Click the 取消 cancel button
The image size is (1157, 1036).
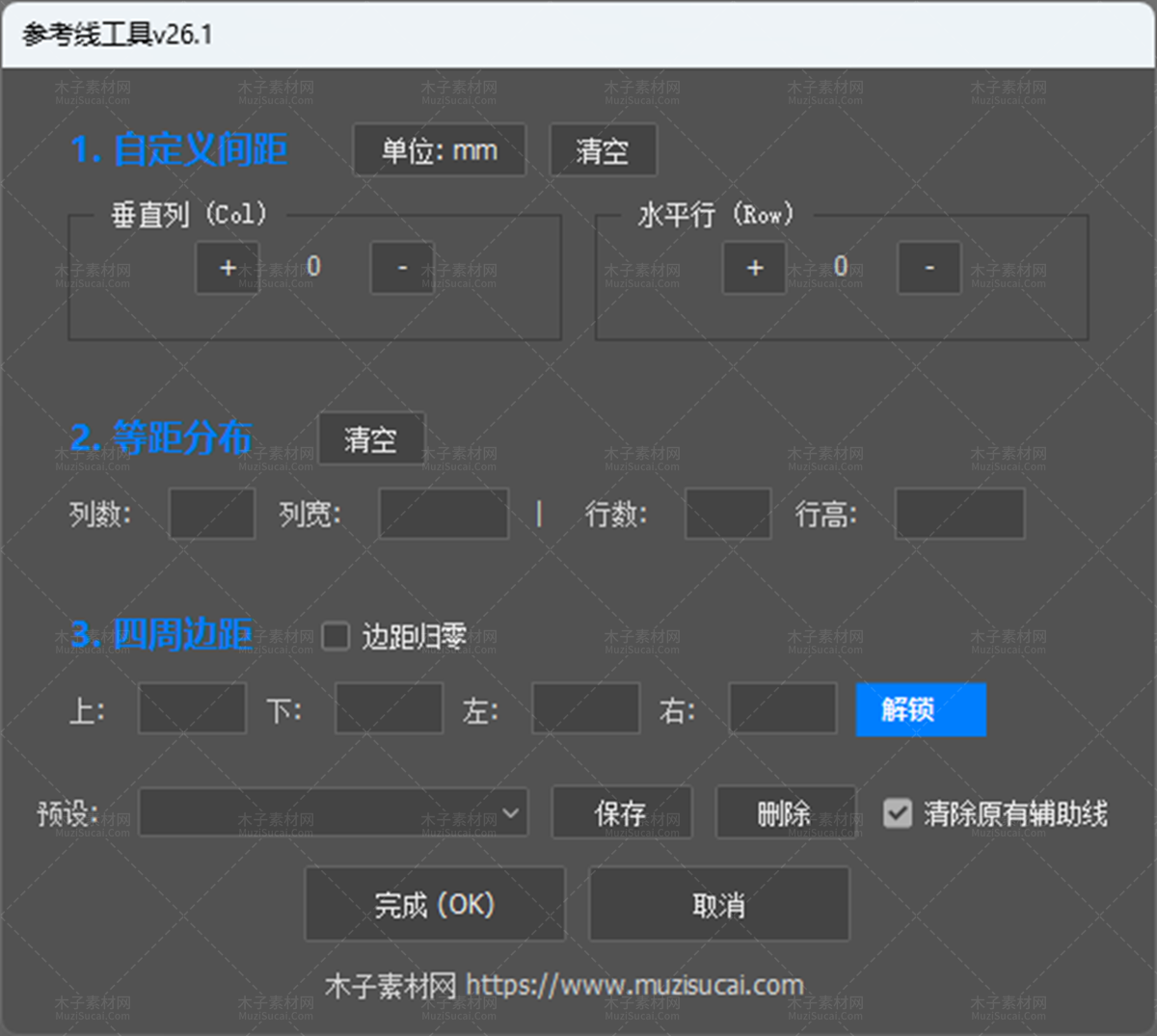click(719, 904)
